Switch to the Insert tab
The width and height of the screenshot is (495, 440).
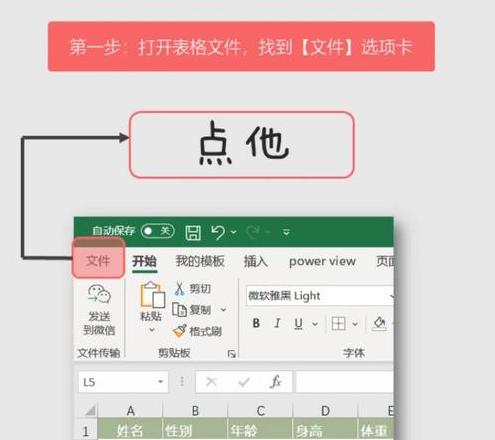pyautogui.click(x=256, y=261)
